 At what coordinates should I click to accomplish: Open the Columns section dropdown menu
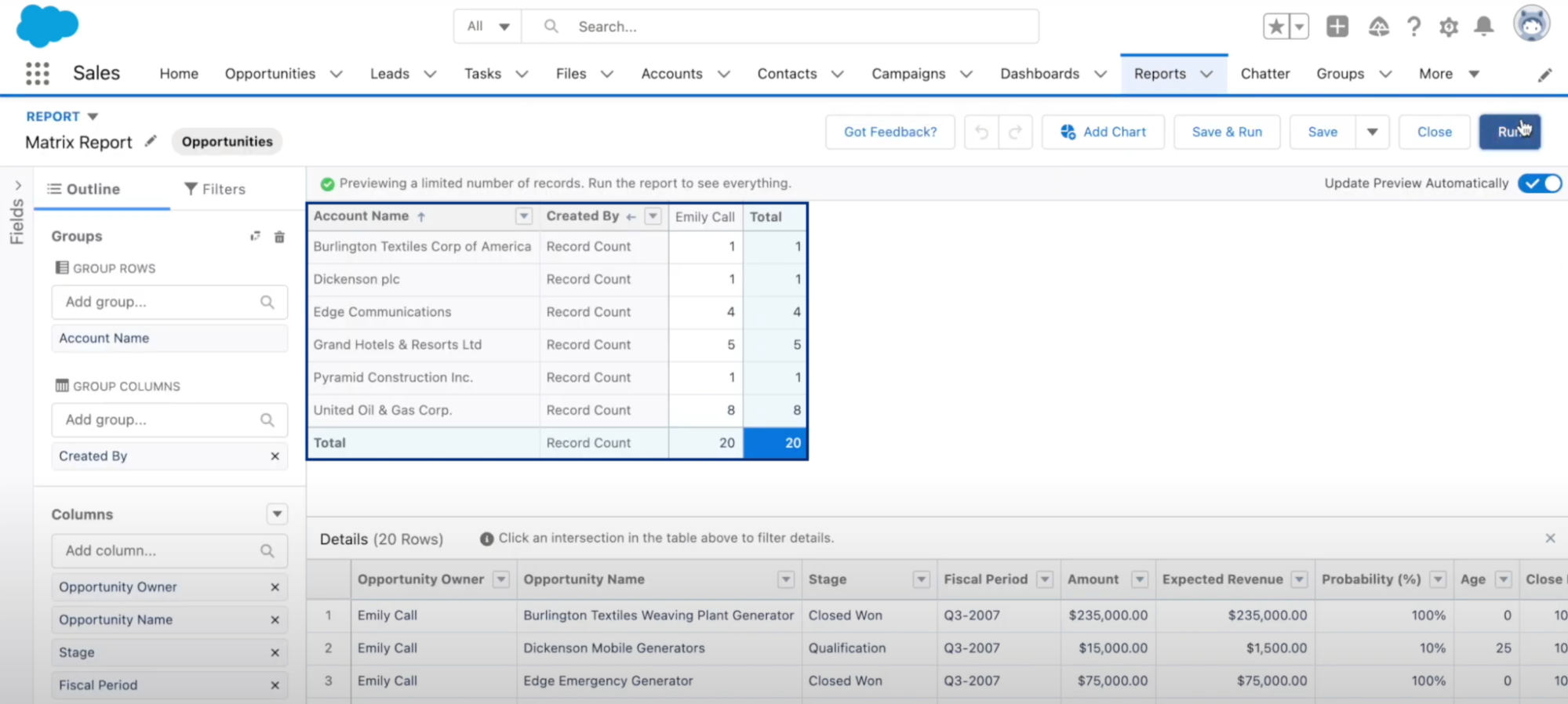coord(277,514)
